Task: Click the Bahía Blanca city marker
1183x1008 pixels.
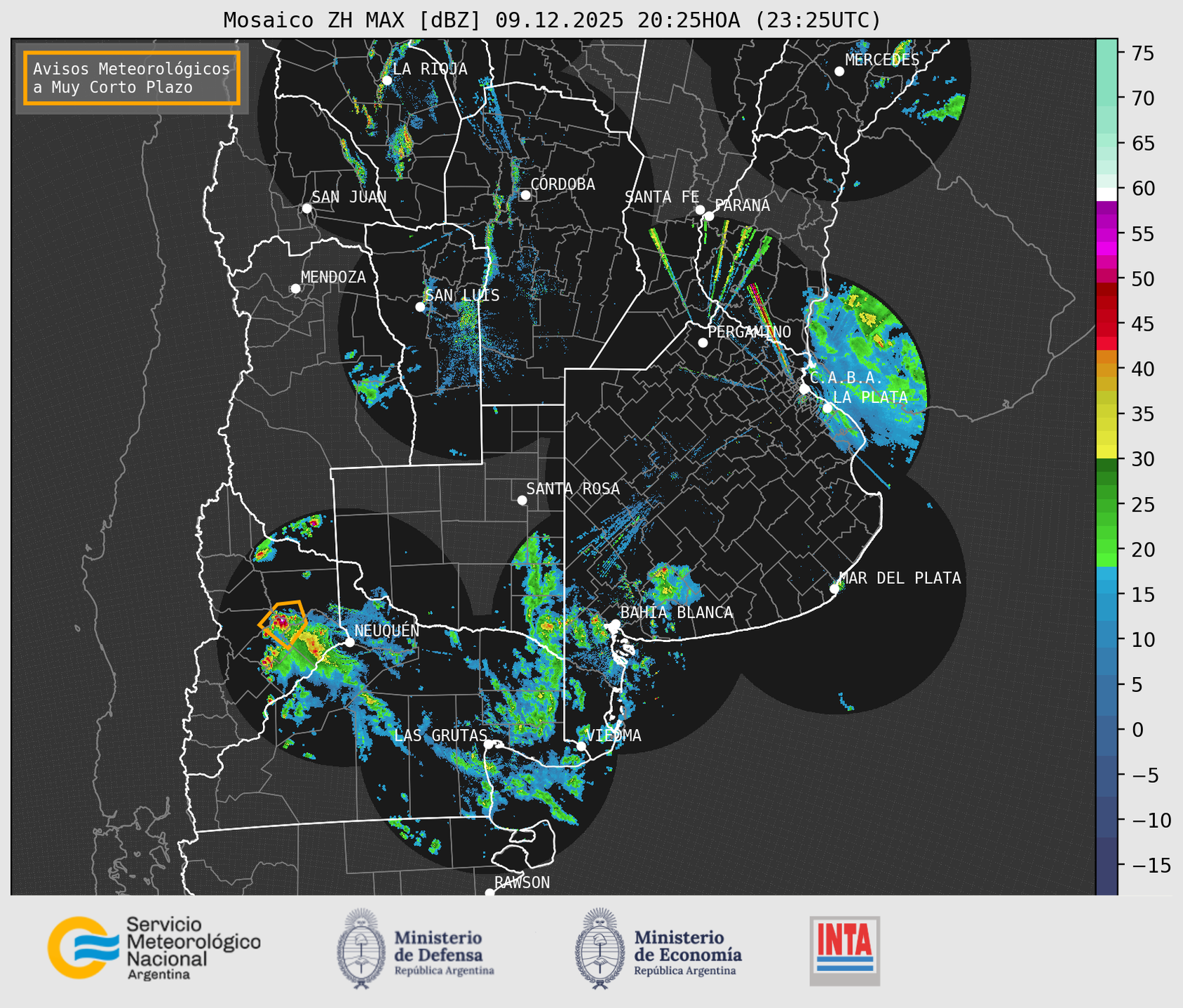Action: point(615,624)
